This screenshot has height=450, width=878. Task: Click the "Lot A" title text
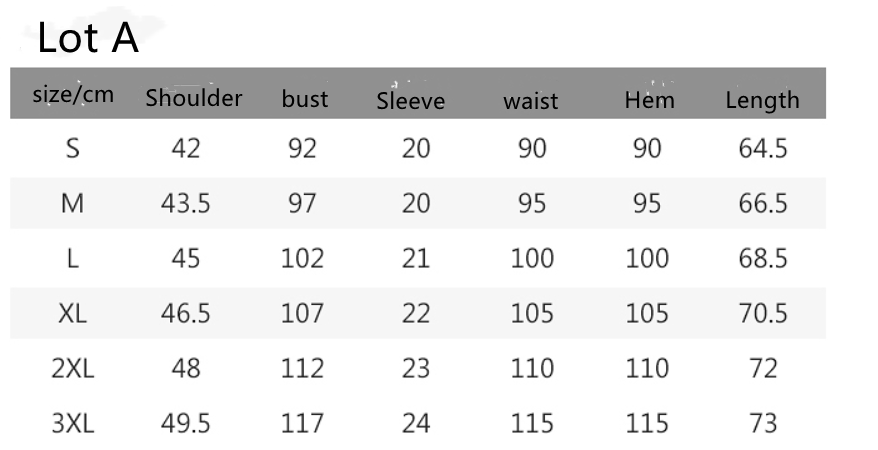click(x=88, y=39)
